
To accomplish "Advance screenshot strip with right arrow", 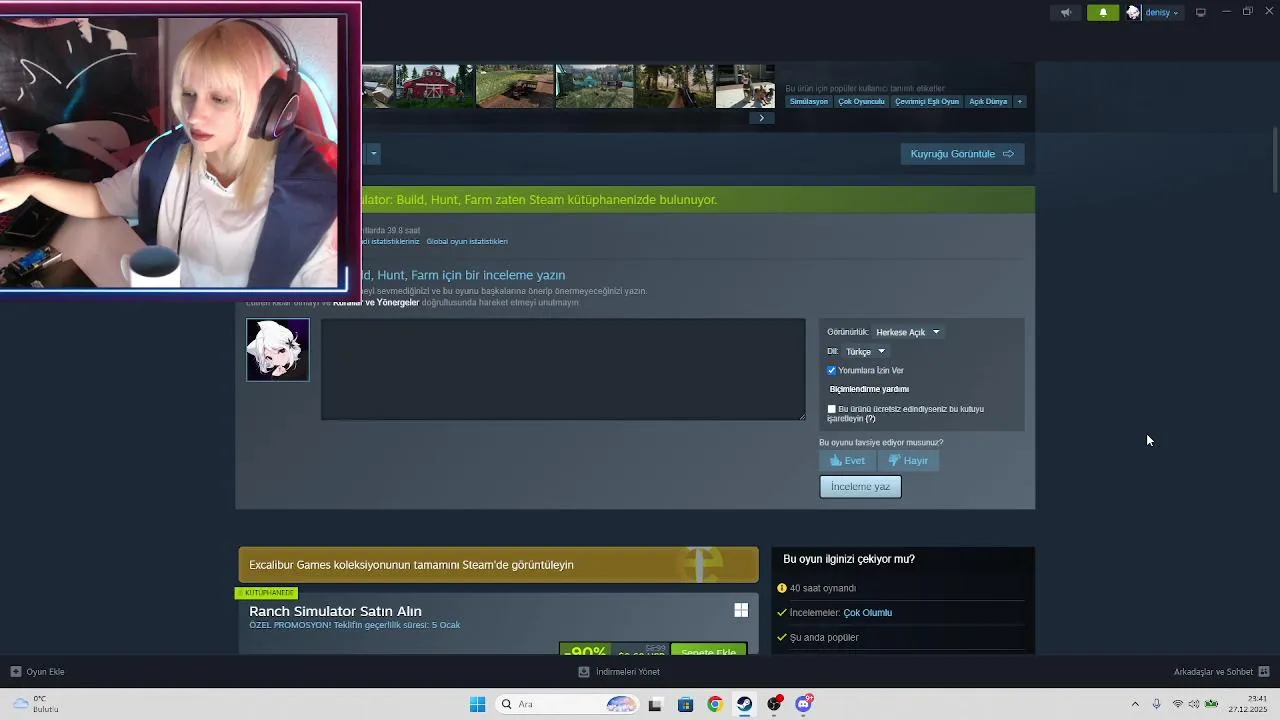I will (x=761, y=118).
